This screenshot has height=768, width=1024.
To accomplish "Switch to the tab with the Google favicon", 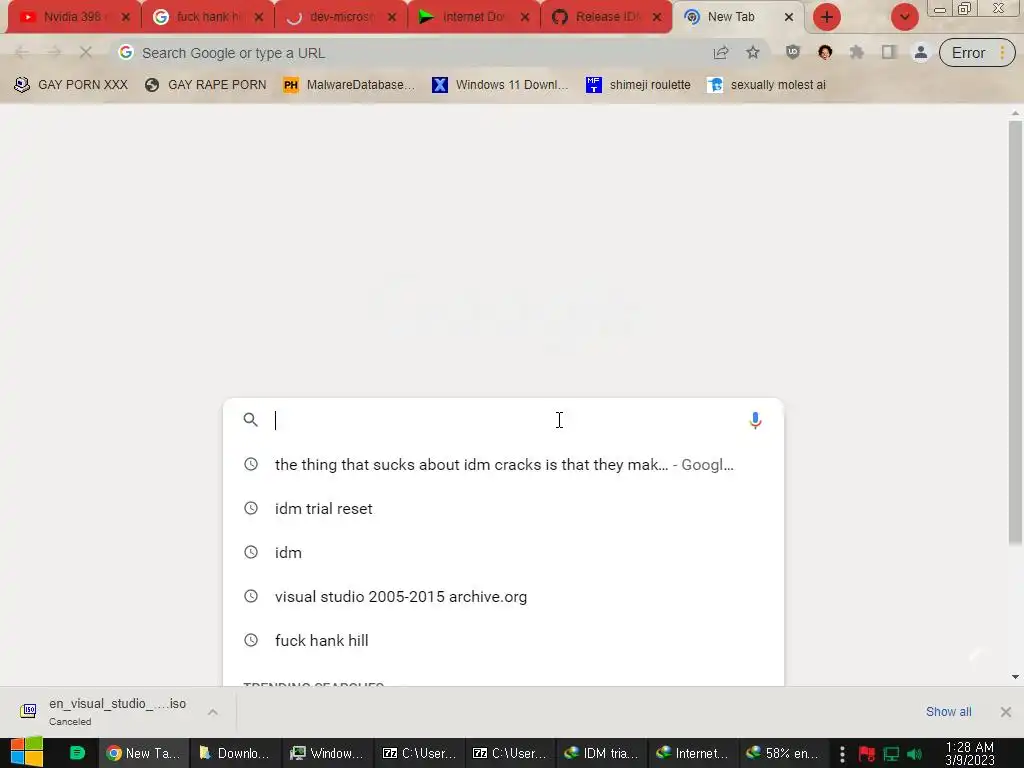I will (206, 17).
